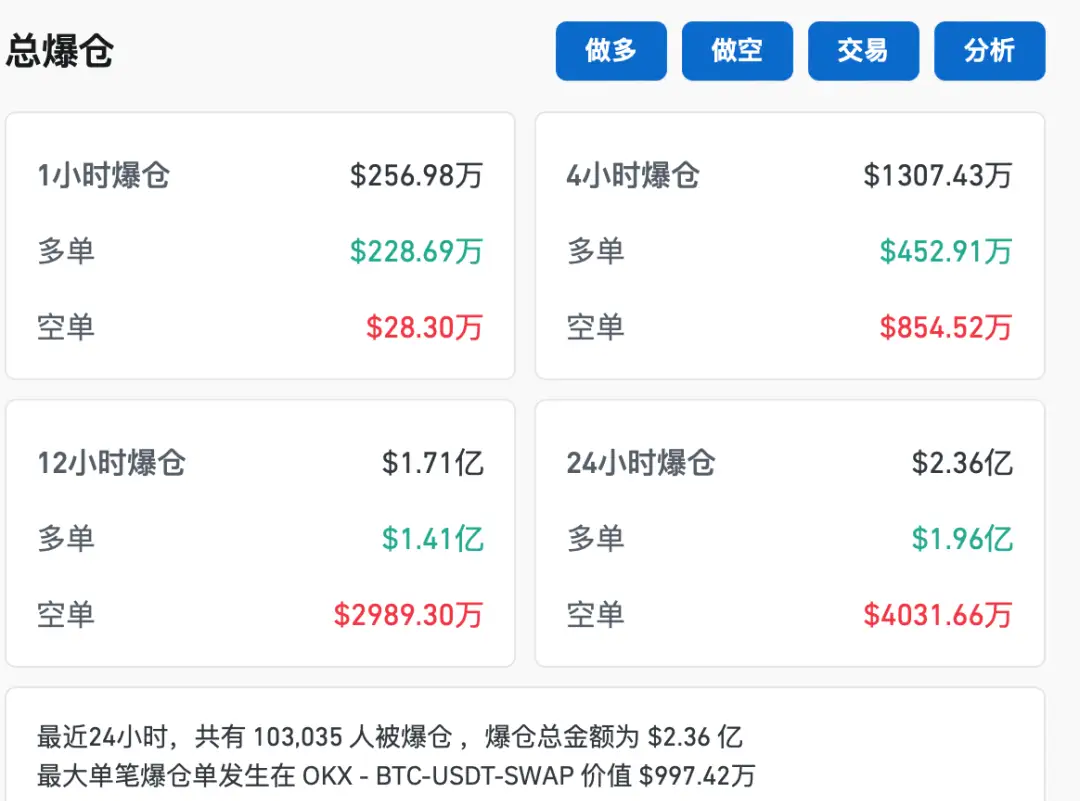
Task: Click the red $4031.66万 short value
Action: click(938, 616)
